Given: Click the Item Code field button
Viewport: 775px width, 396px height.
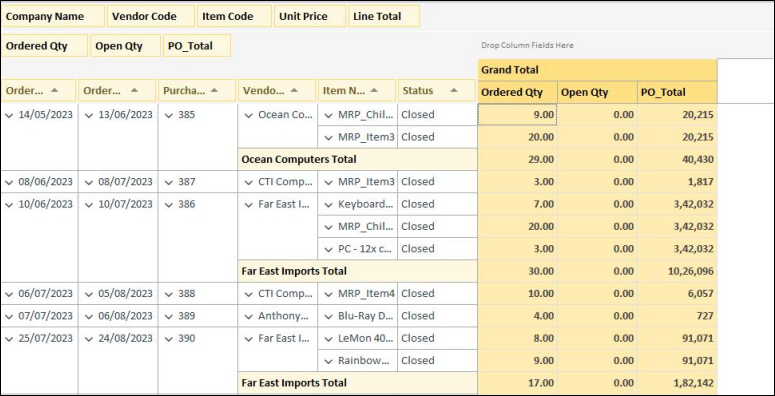Looking at the screenshot, I should click(x=234, y=16).
